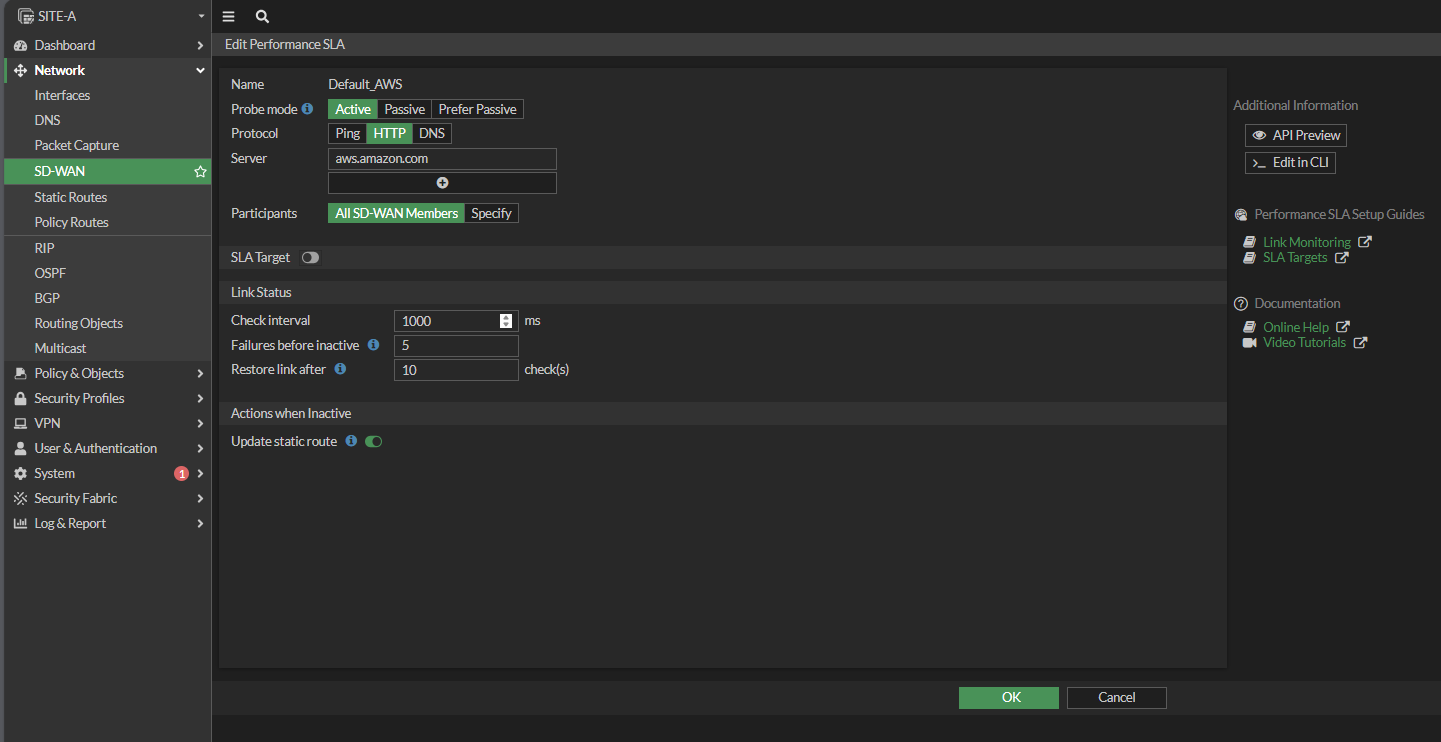Click the Server input field
The height and width of the screenshot is (742, 1441).
tap(442, 159)
